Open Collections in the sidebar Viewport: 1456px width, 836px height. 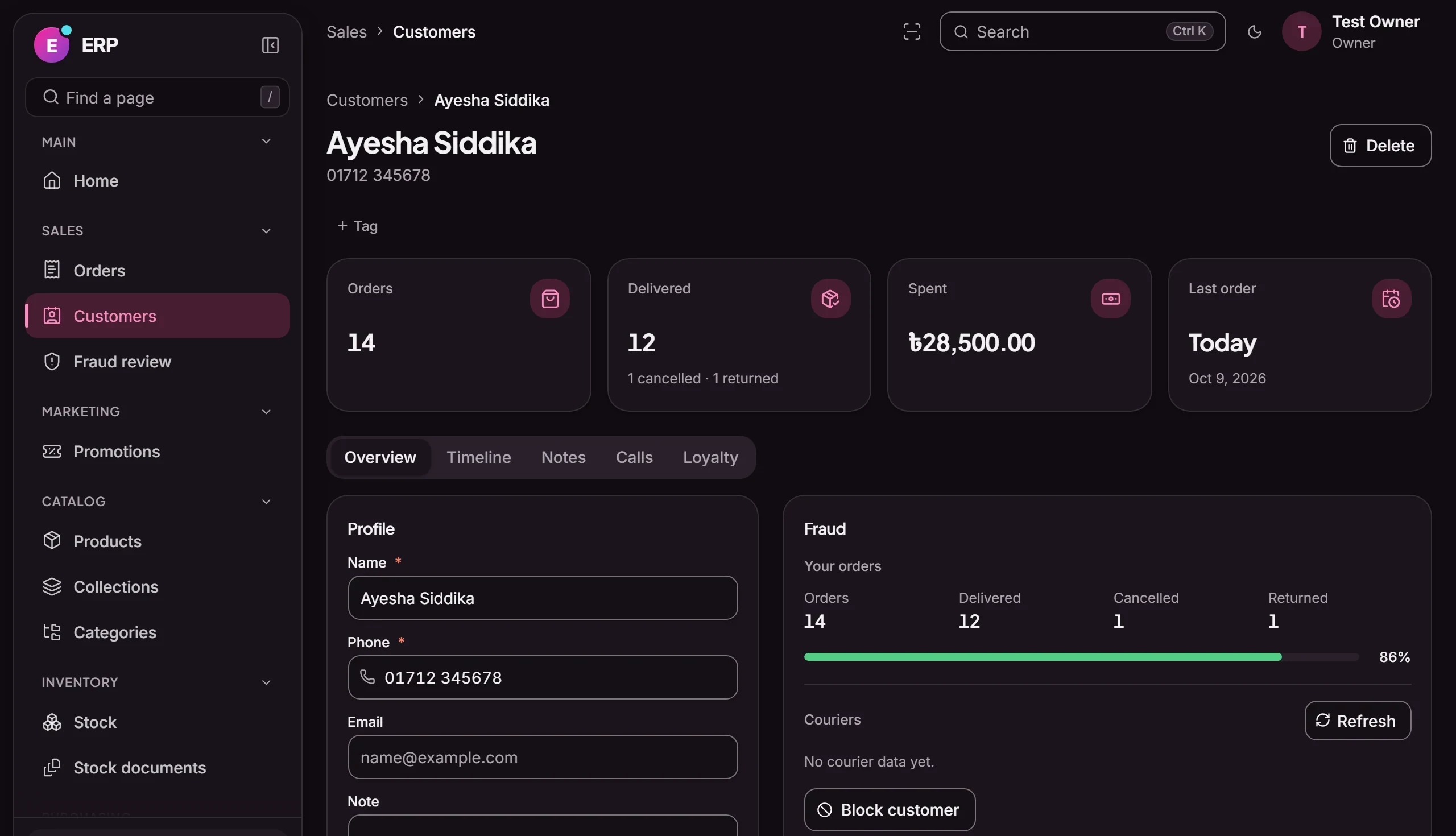pyautogui.click(x=158, y=586)
